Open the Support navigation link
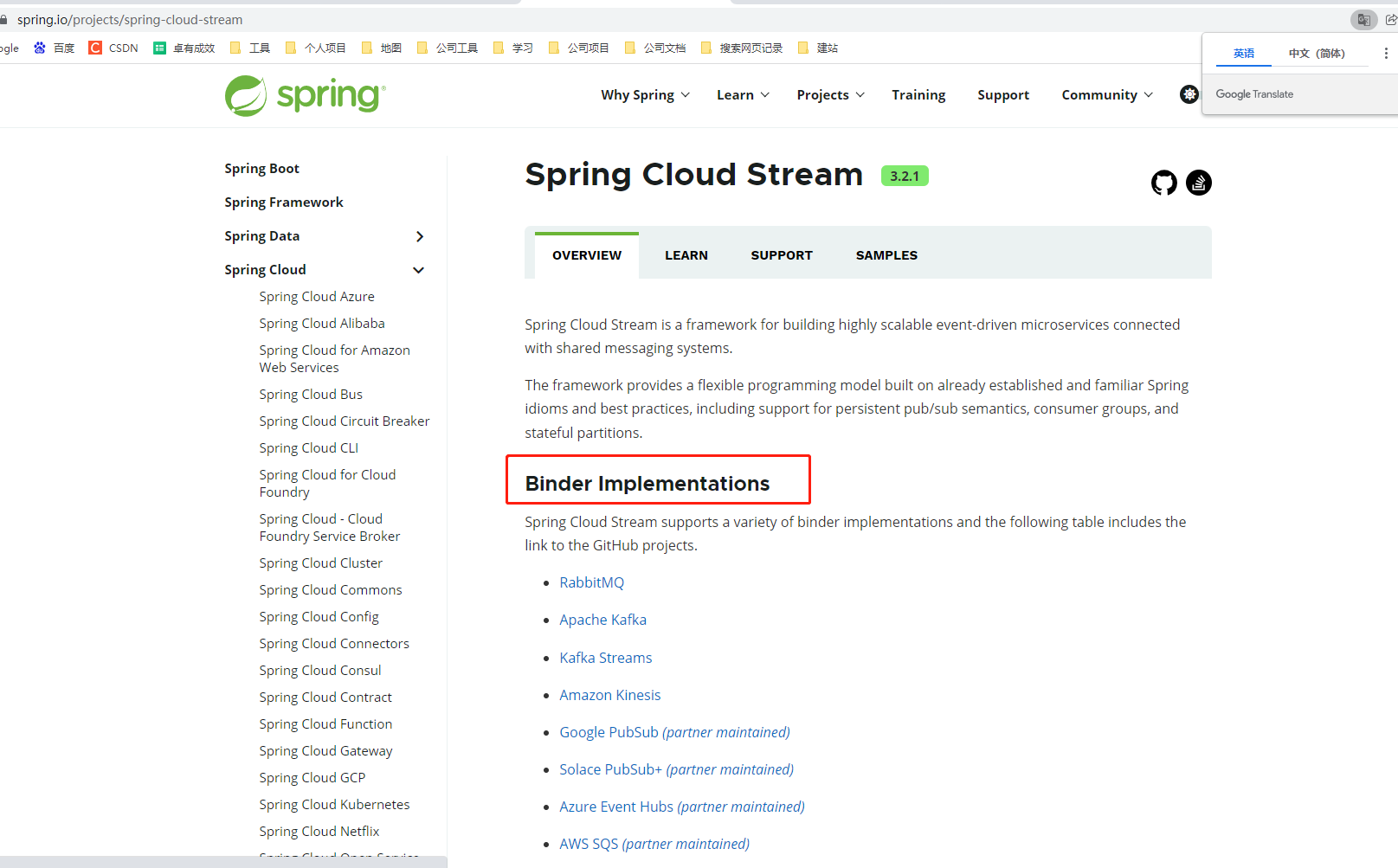The width and height of the screenshot is (1398, 868). coord(1003,95)
